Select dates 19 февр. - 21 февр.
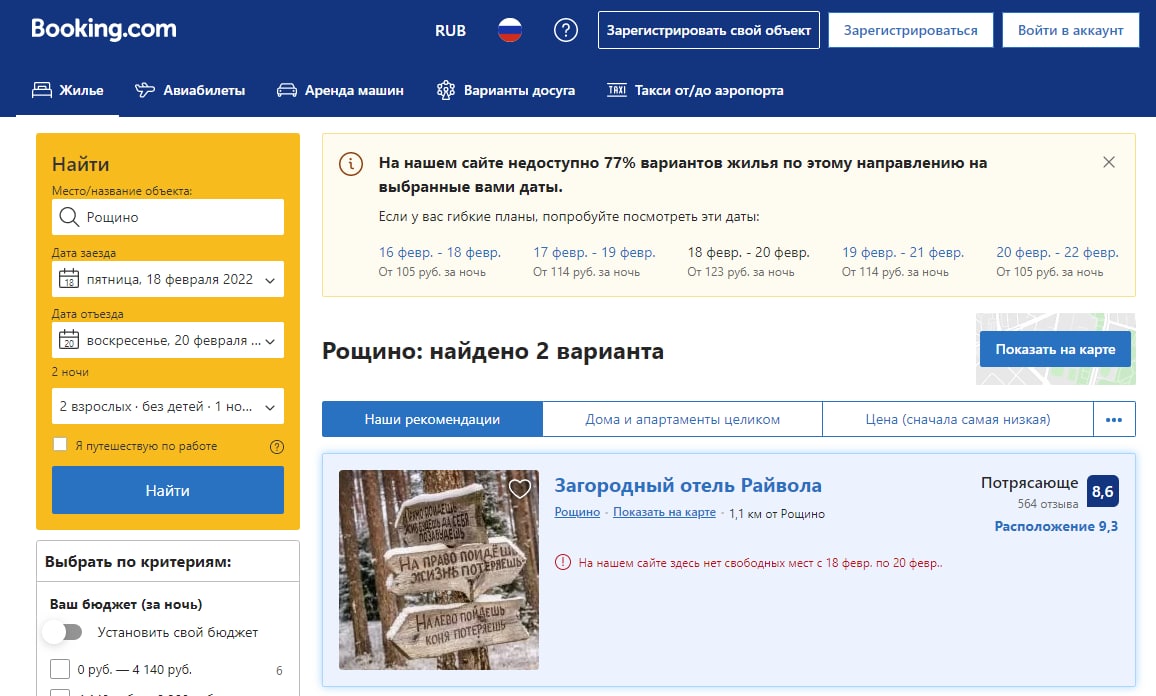Viewport: 1156px width, 696px height. pyautogui.click(x=903, y=252)
